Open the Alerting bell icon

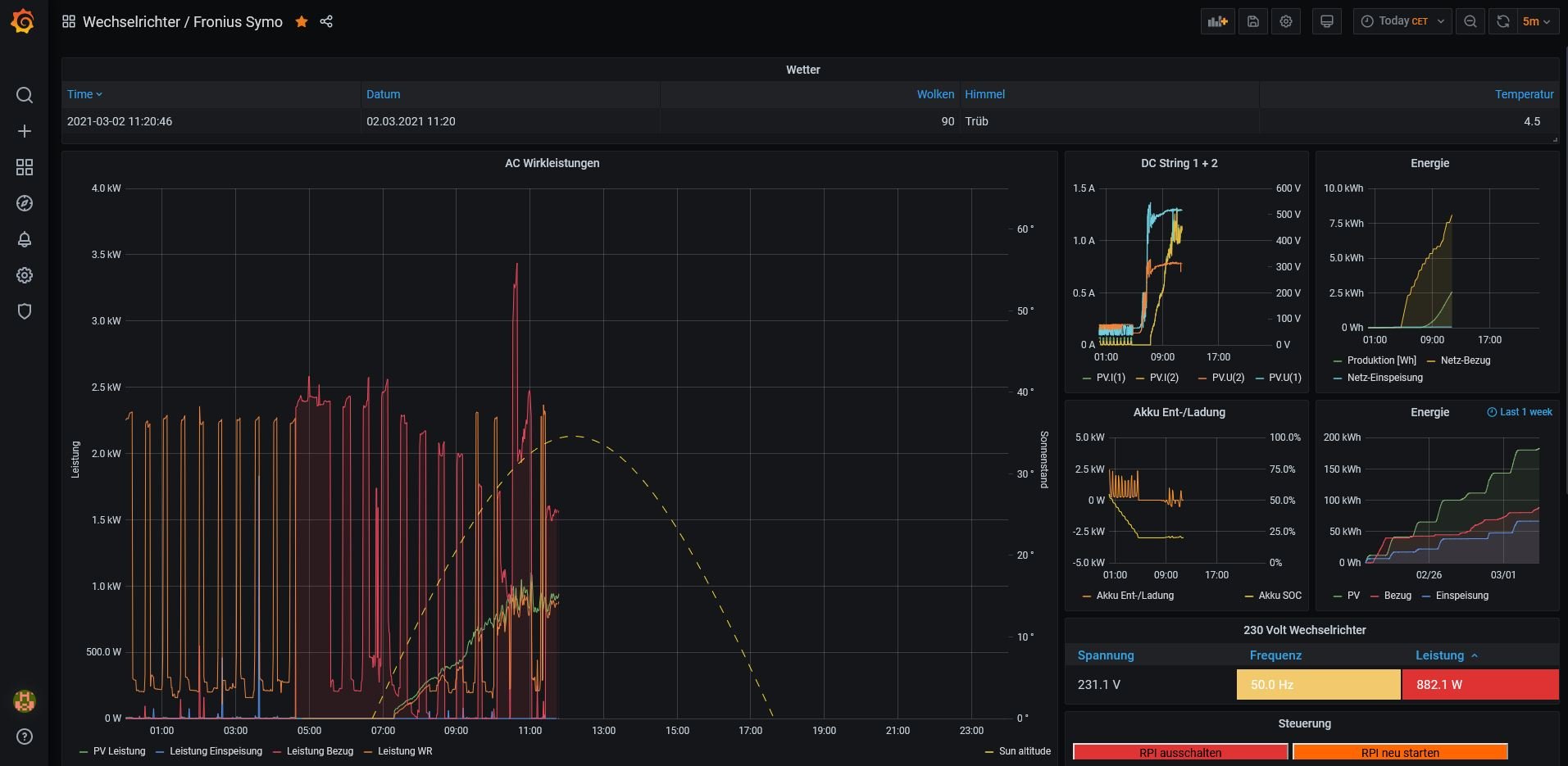pyautogui.click(x=25, y=239)
